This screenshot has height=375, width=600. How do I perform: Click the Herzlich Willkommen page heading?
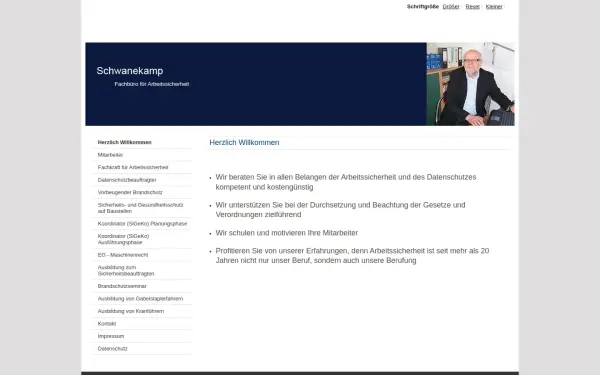(x=244, y=142)
